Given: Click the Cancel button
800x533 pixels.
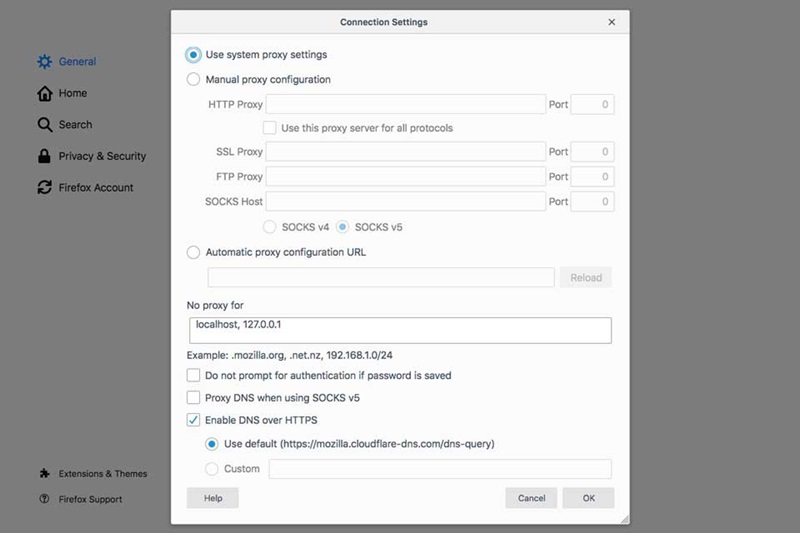Looking at the screenshot, I should click(x=531, y=498).
